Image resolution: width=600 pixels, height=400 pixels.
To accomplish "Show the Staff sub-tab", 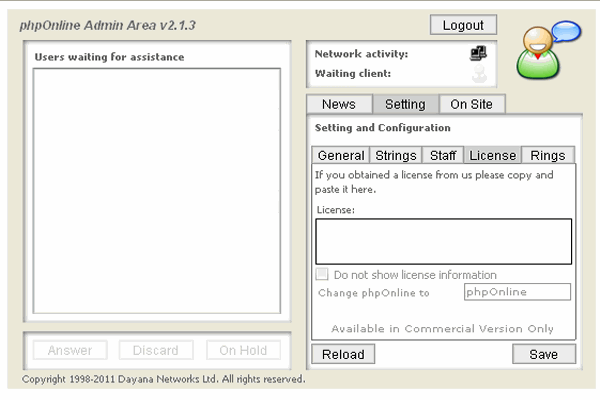I will pos(443,155).
